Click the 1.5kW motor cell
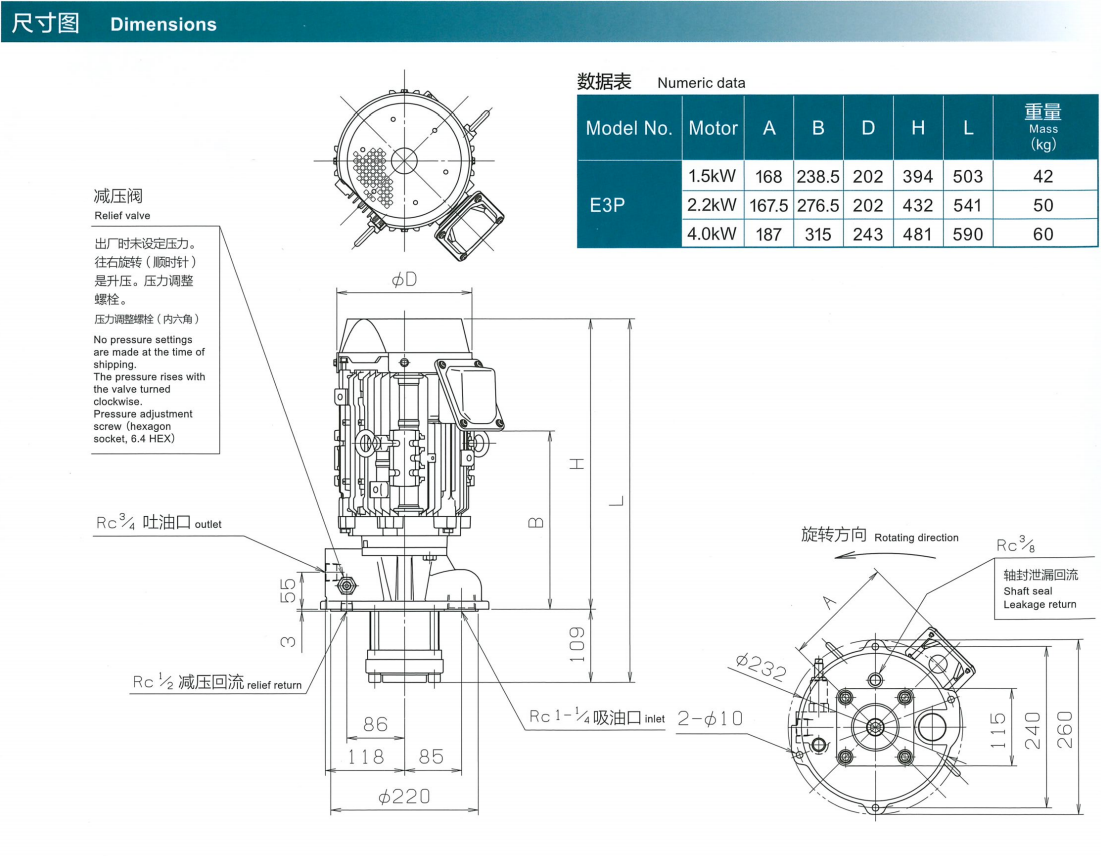Image resolution: width=1101 pixels, height=856 pixels. 712,176
